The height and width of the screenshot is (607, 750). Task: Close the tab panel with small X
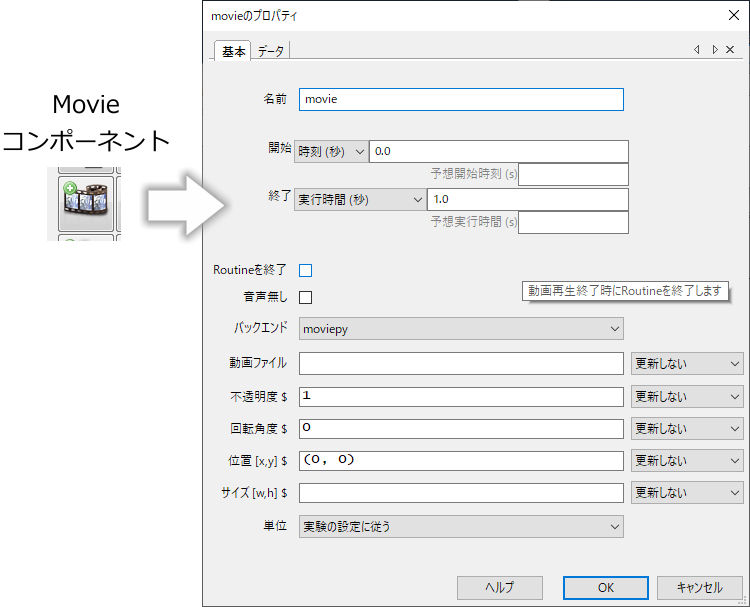click(x=730, y=49)
